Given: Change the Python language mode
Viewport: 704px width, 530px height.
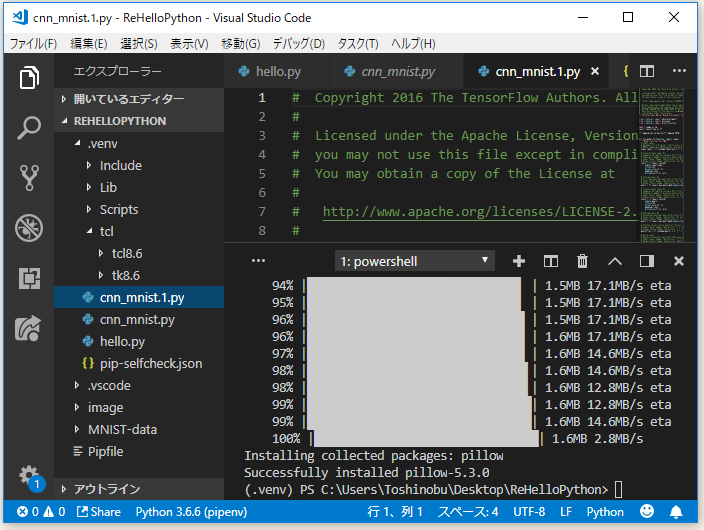Looking at the screenshot, I should coord(605,512).
